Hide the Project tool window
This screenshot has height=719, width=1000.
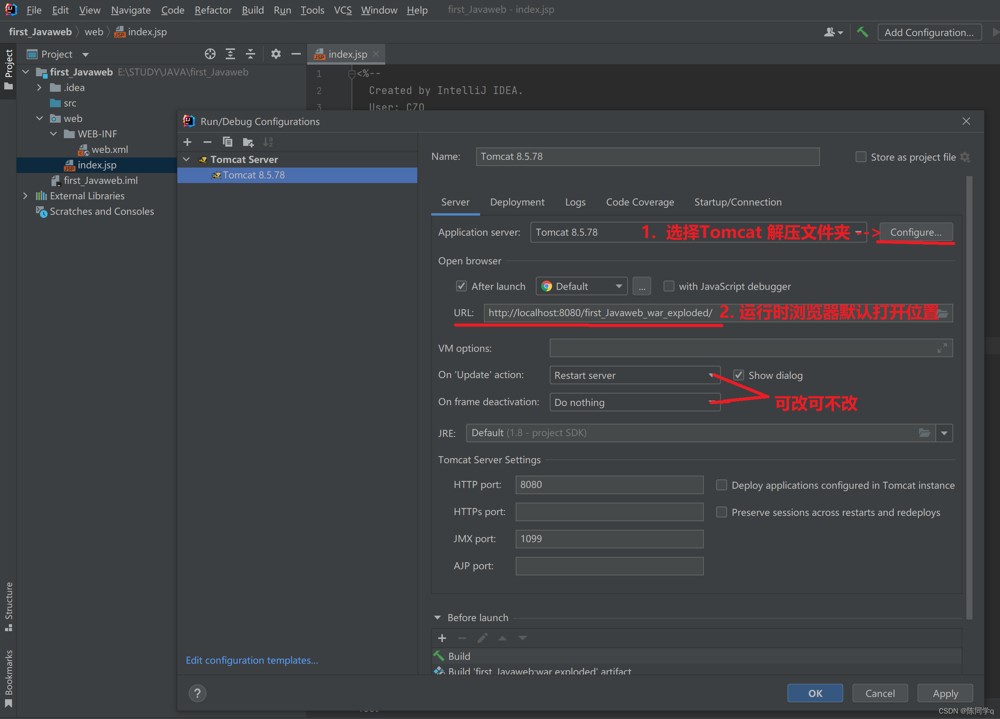[296, 54]
